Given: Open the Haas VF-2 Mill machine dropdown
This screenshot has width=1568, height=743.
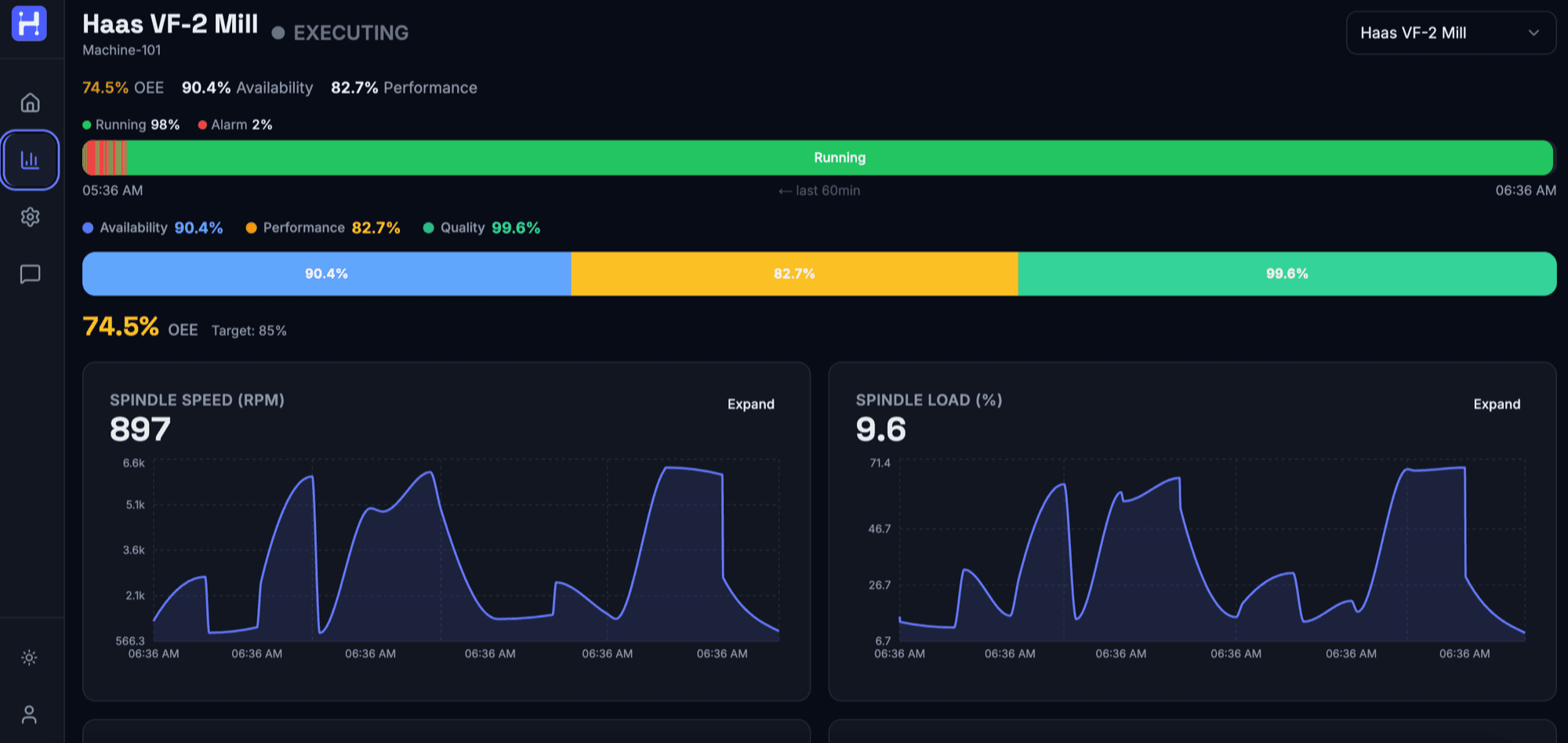Looking at the screenshot, I should point(1451,33).
